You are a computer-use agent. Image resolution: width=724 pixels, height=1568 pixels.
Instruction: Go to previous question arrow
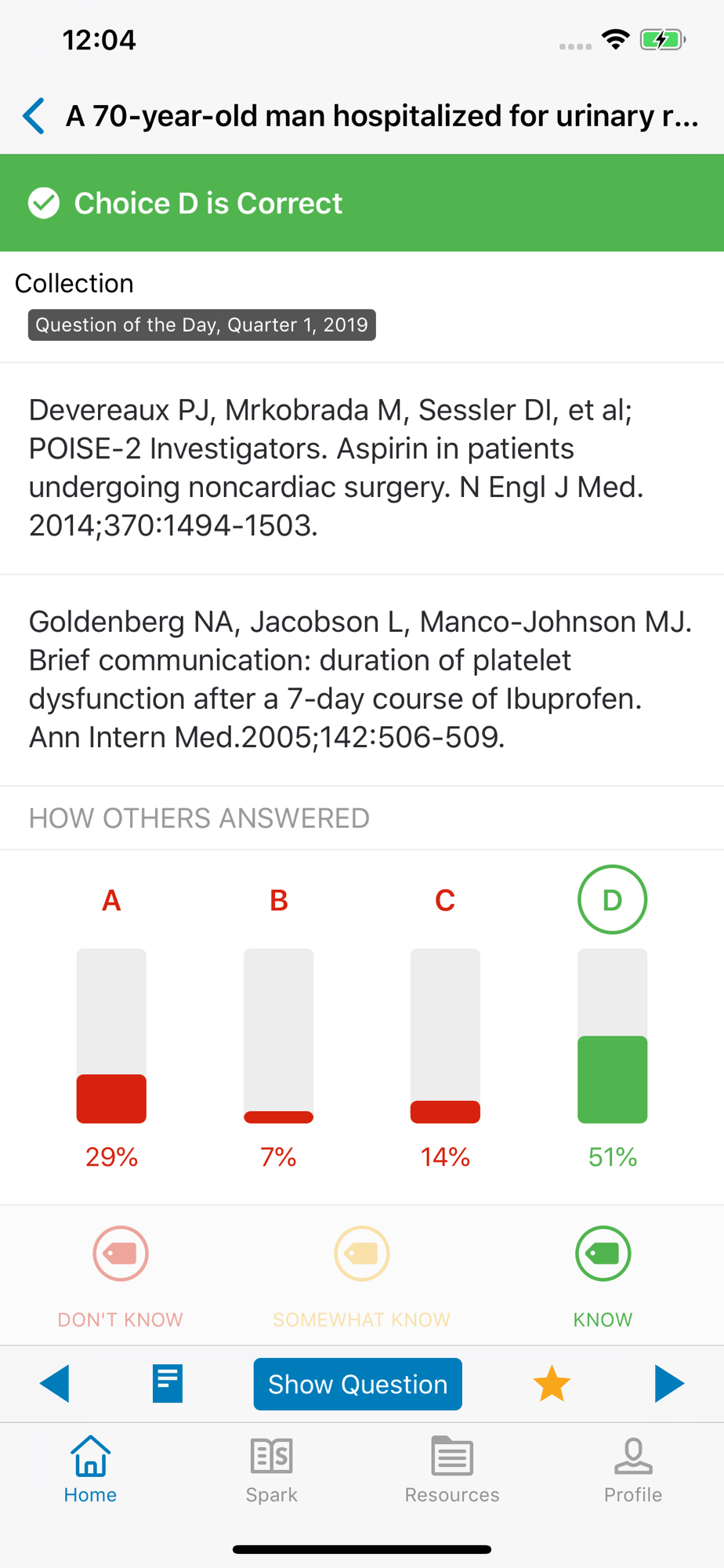[54, 1384]
